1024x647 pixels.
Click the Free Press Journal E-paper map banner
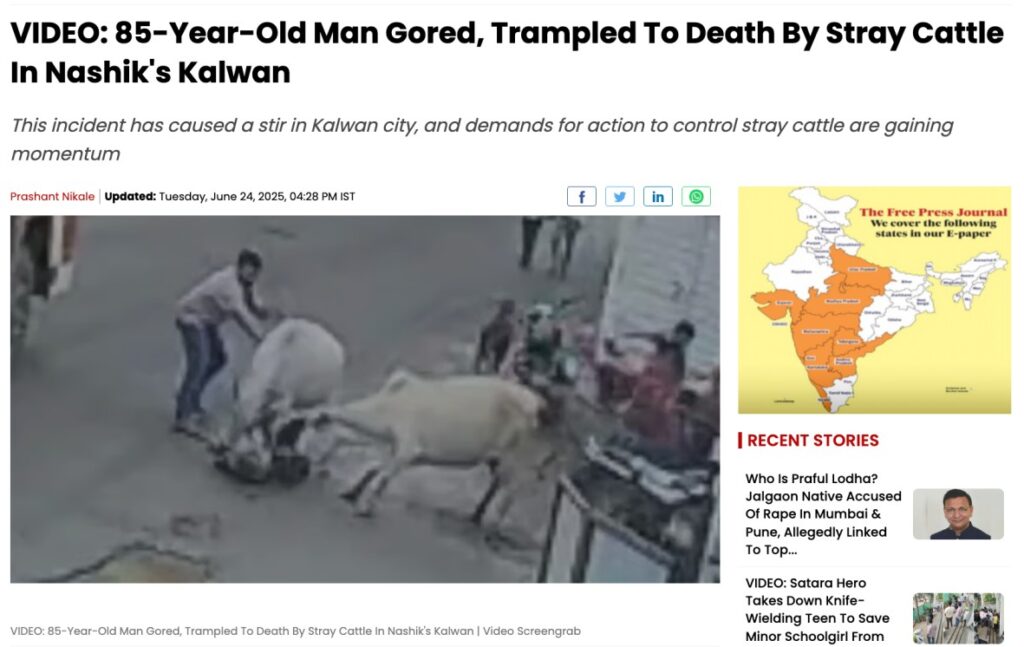coord(874,300)
